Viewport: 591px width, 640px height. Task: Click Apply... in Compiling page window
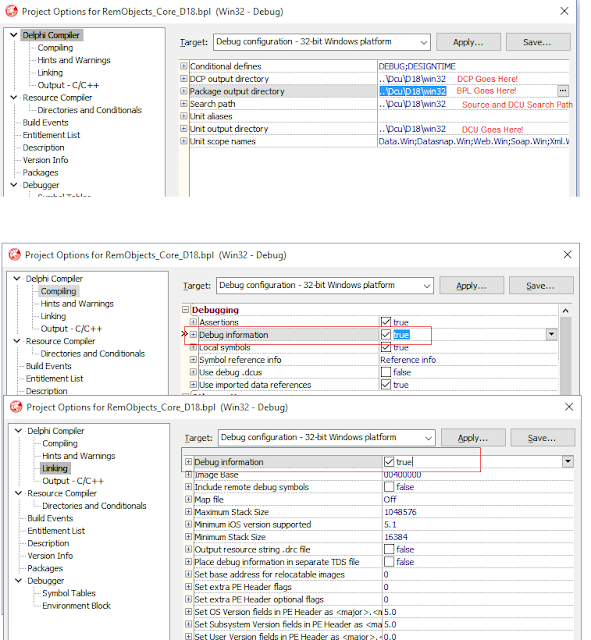point(471,285)
